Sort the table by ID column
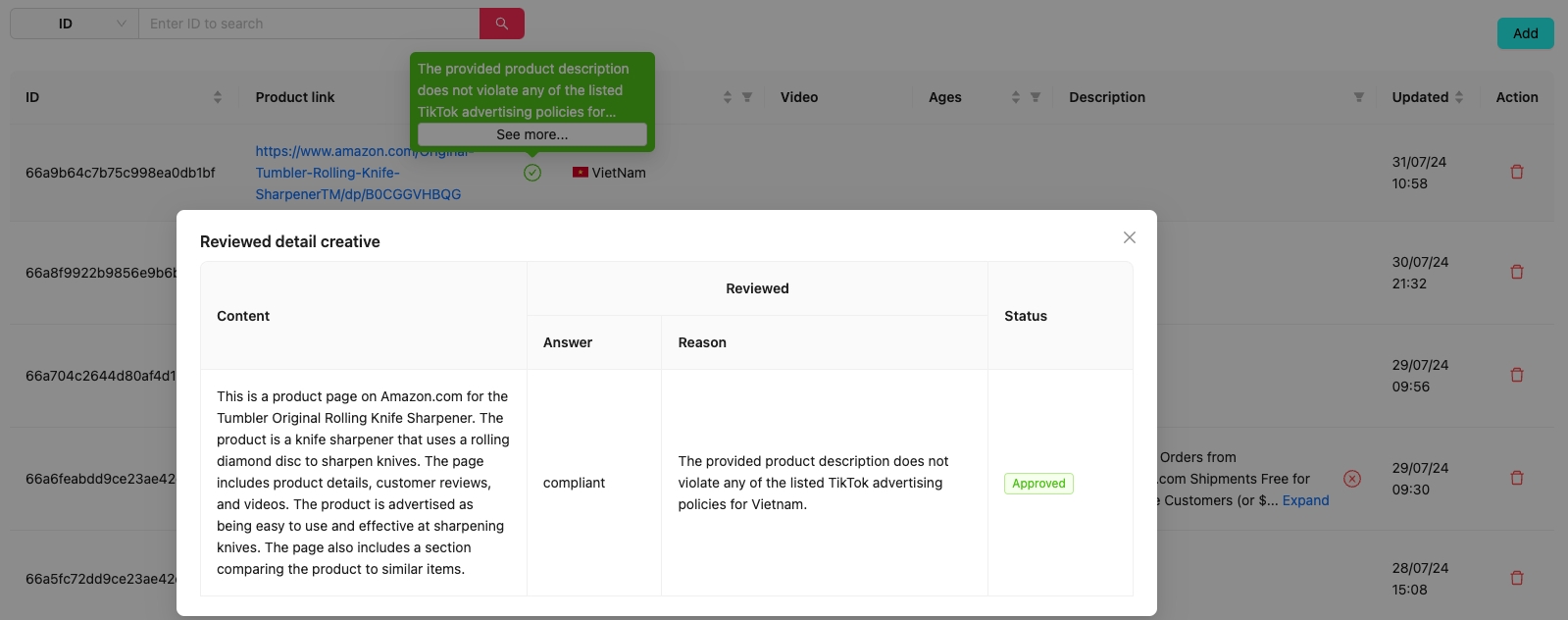1568x620 pixels. tap(218, 97)
